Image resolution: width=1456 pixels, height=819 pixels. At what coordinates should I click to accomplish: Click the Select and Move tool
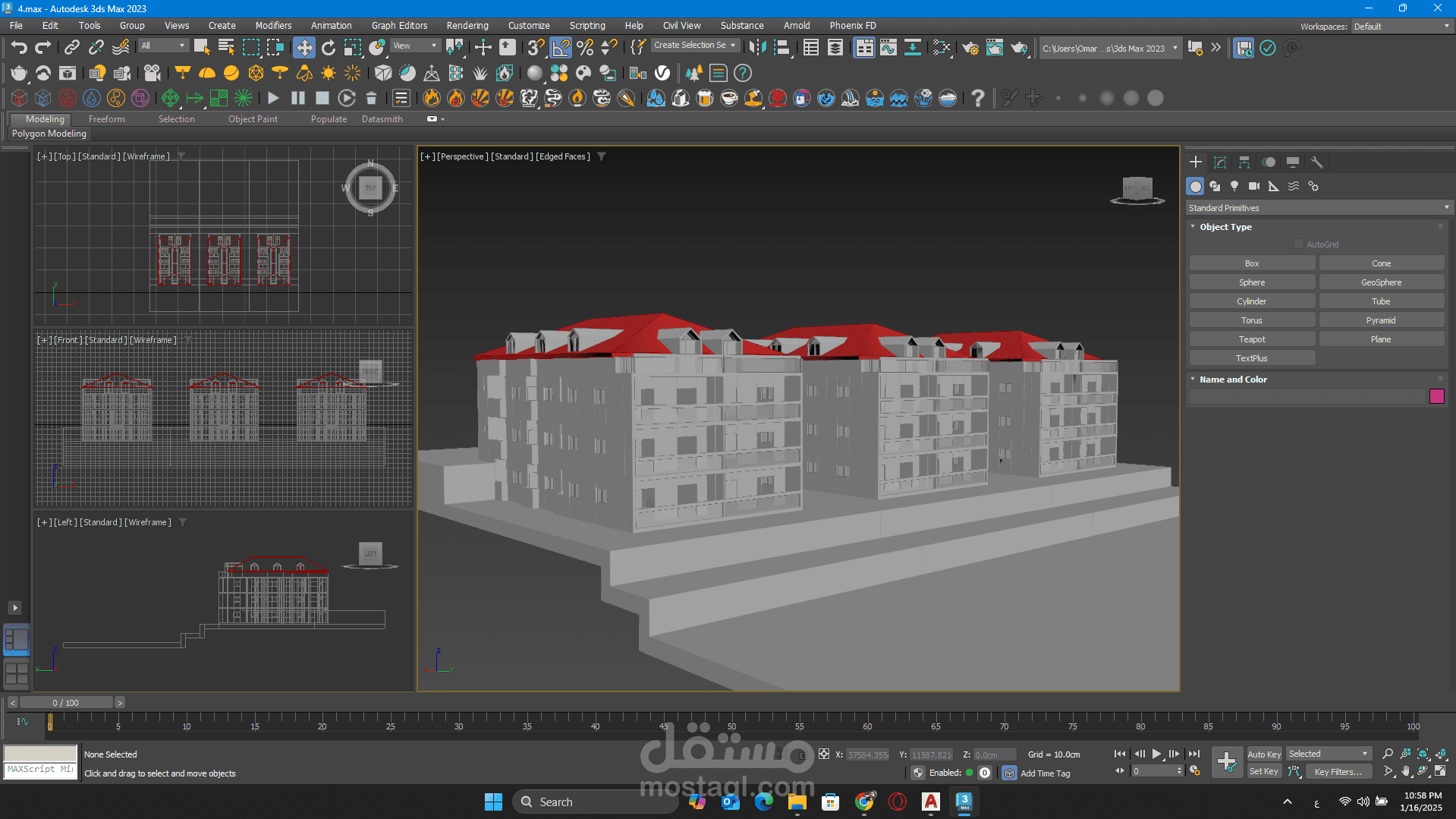(x=303, y=48)
